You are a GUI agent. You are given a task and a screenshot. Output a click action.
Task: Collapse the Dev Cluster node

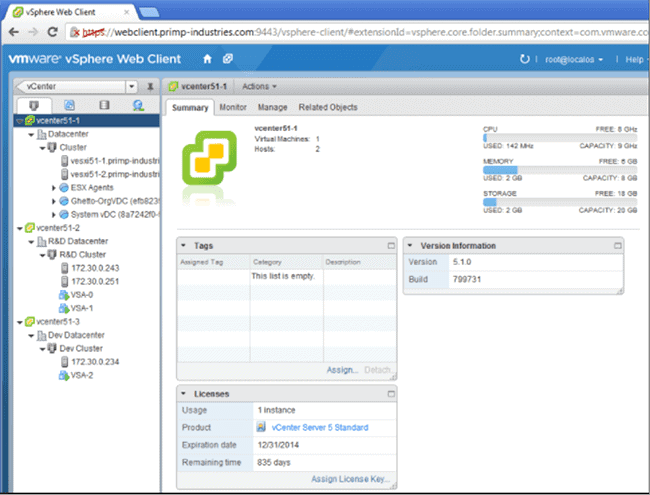coord(43,349)
